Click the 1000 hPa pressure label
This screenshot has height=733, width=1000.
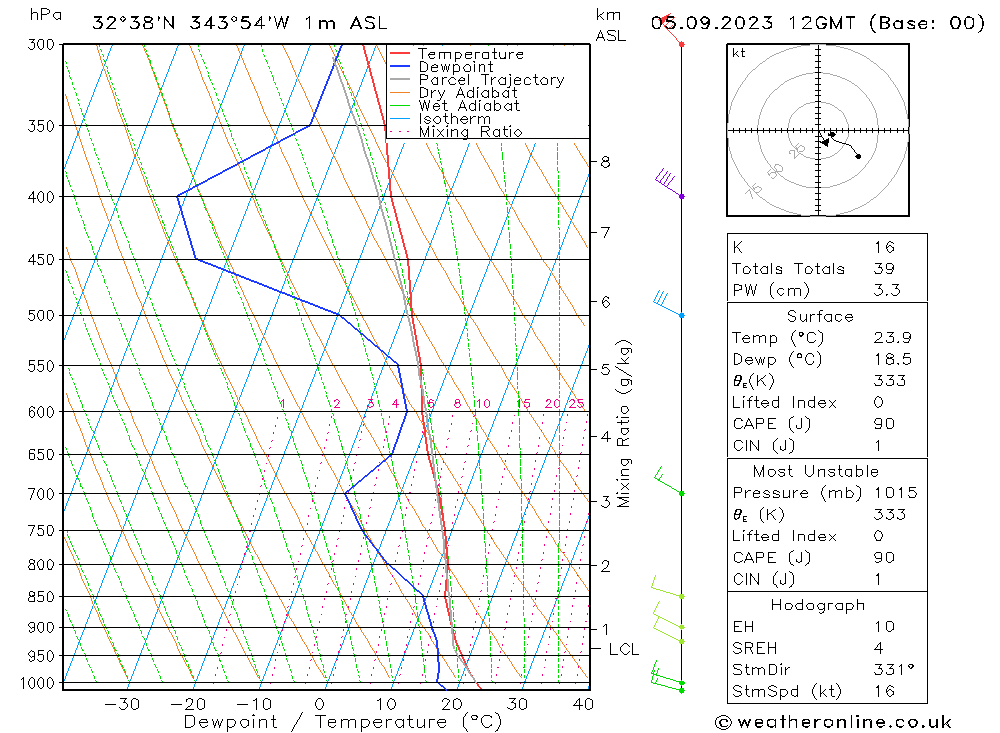37,684
